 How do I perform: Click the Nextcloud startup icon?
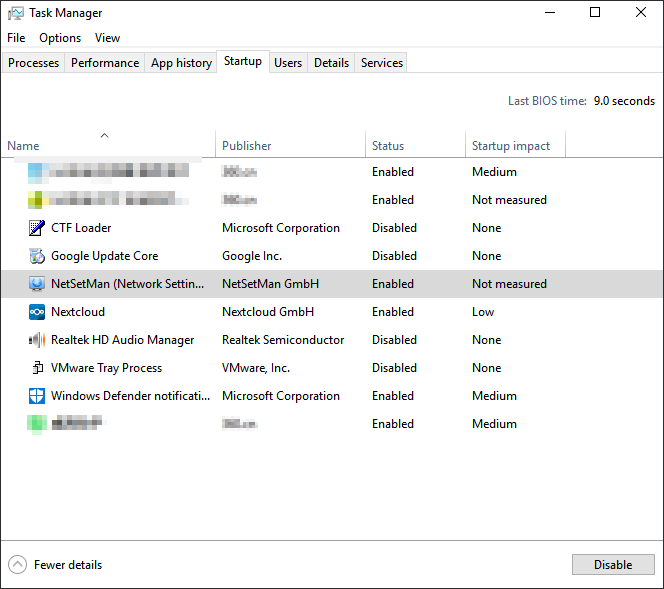37,312
